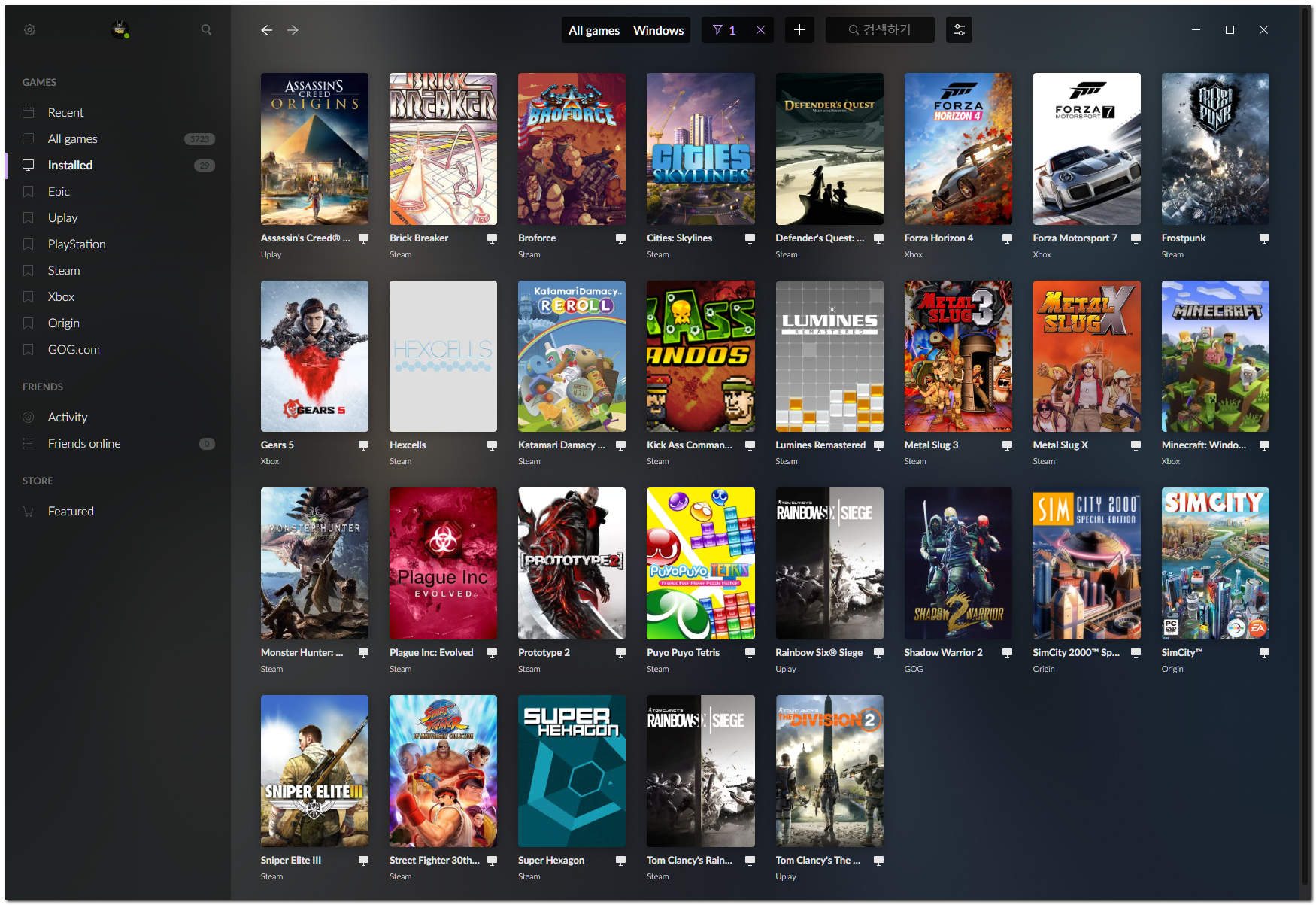The height and width of the screenshot is (905, 1316).
Task: Open the Assassin's Creed Origins cover
Action: [x=314, y=149]
